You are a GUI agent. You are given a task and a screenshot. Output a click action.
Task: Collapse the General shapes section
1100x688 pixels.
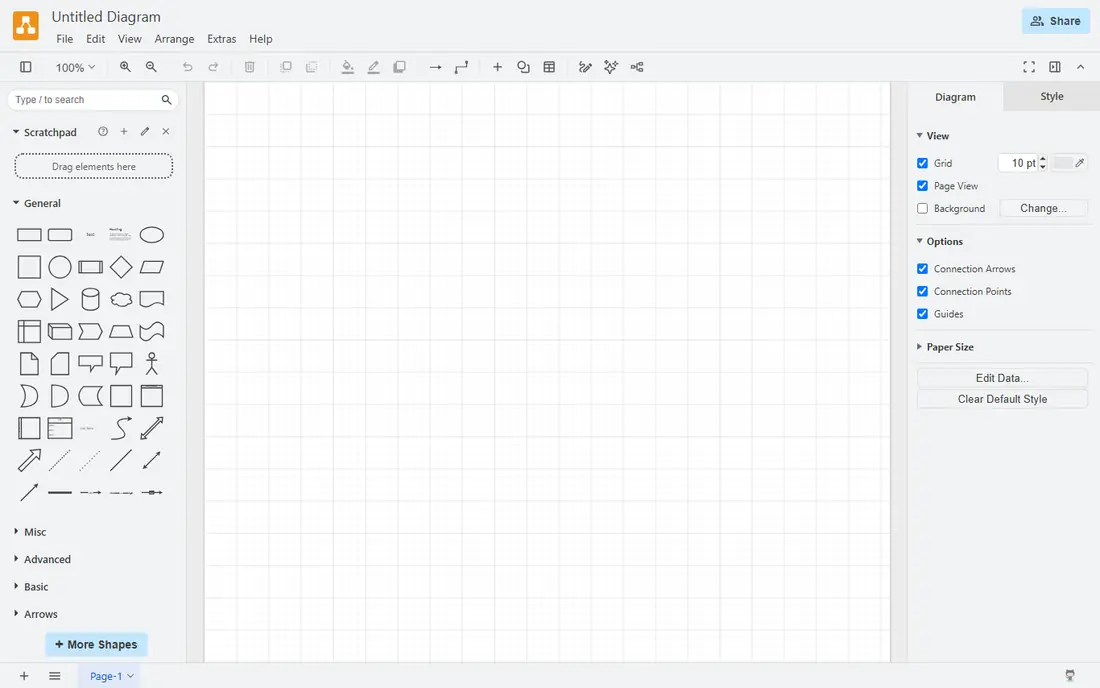coord(37,203)
